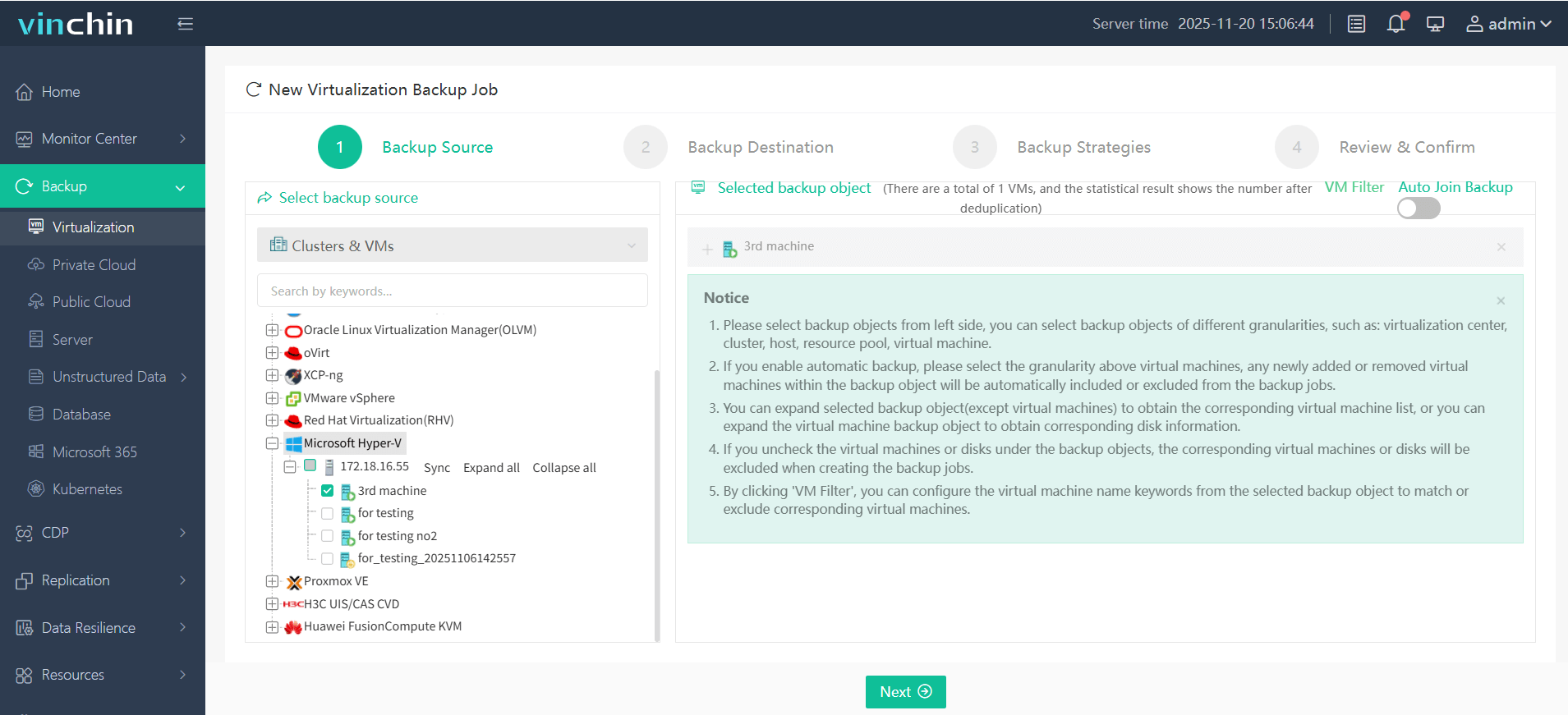The width and height of the screenshot is (1568, 715).
Task: Open the task list icon in header
Action: pyautogui.click(x=1357, y=24)
